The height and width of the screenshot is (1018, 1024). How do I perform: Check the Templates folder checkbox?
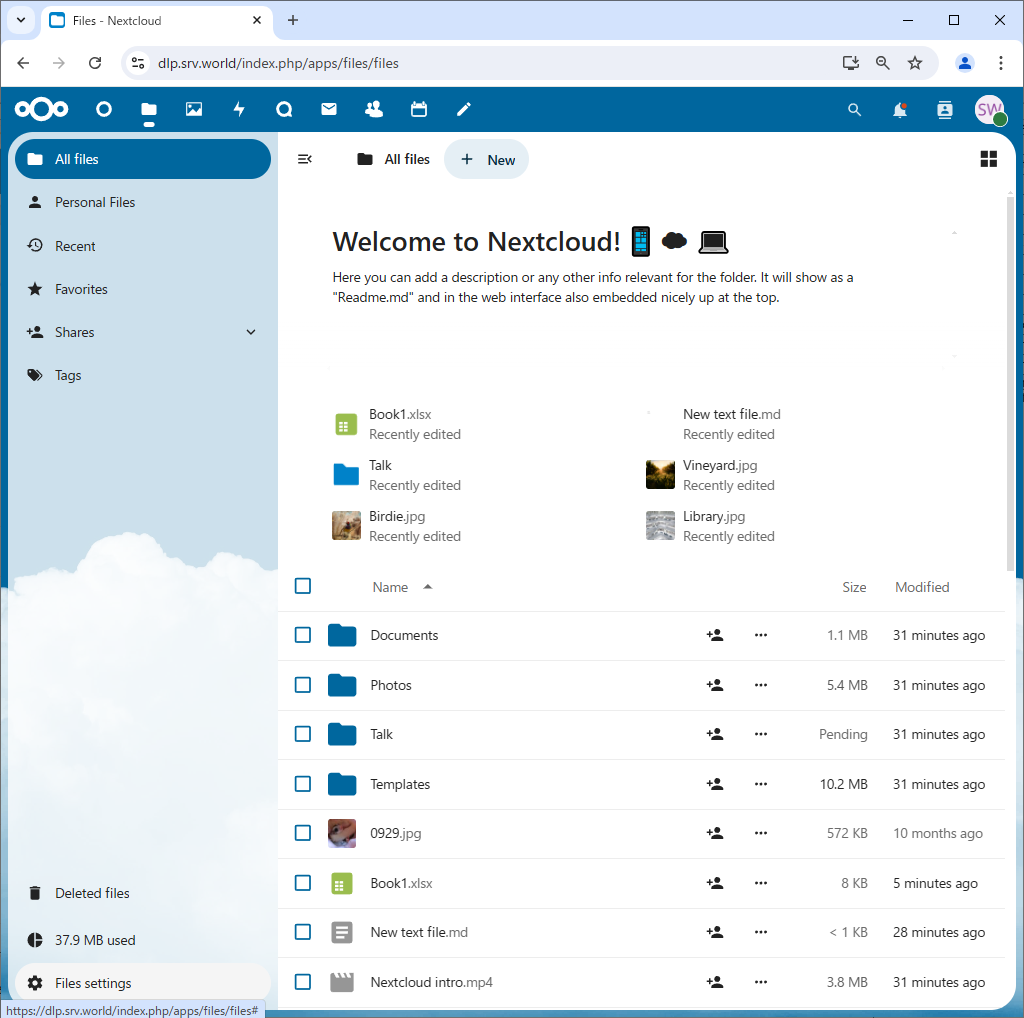303,784
